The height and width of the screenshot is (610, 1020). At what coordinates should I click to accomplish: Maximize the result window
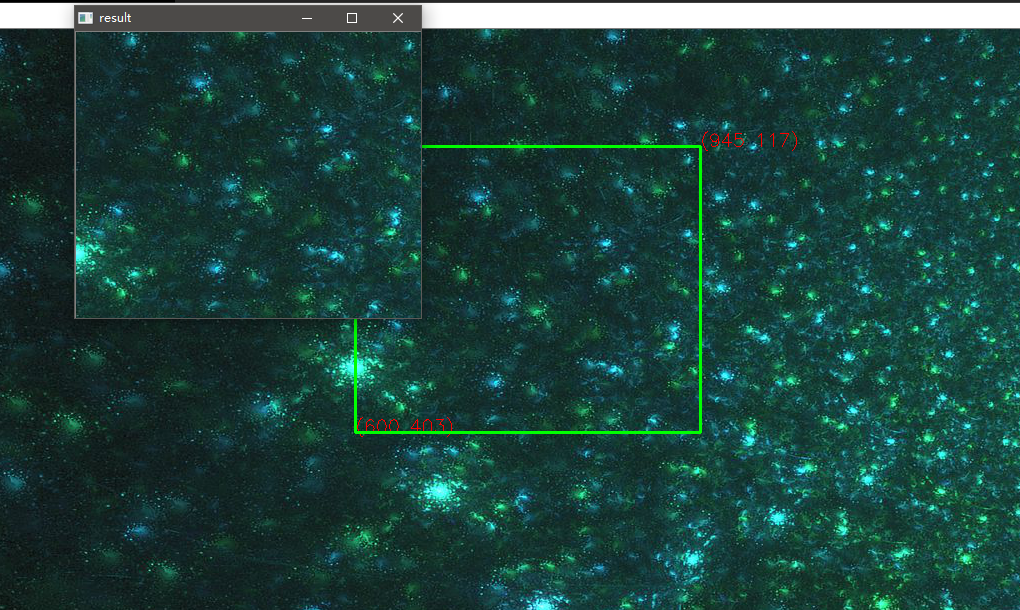(x=352, y=18)
